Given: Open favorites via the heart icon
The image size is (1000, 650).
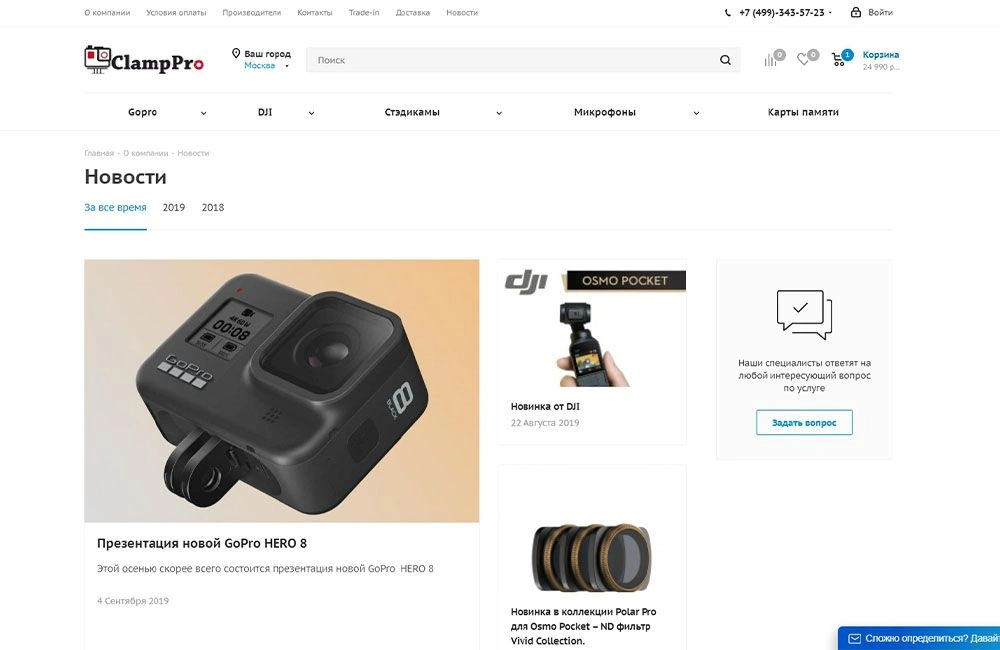Looking at the screenshot, I should 803,59.
